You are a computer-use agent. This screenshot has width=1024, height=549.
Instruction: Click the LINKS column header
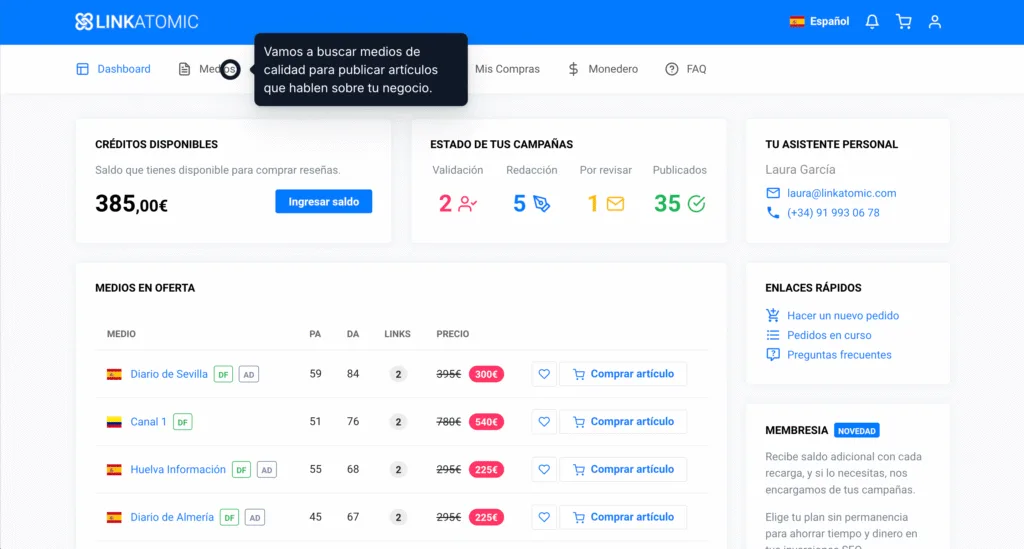[x=397, y=334]
